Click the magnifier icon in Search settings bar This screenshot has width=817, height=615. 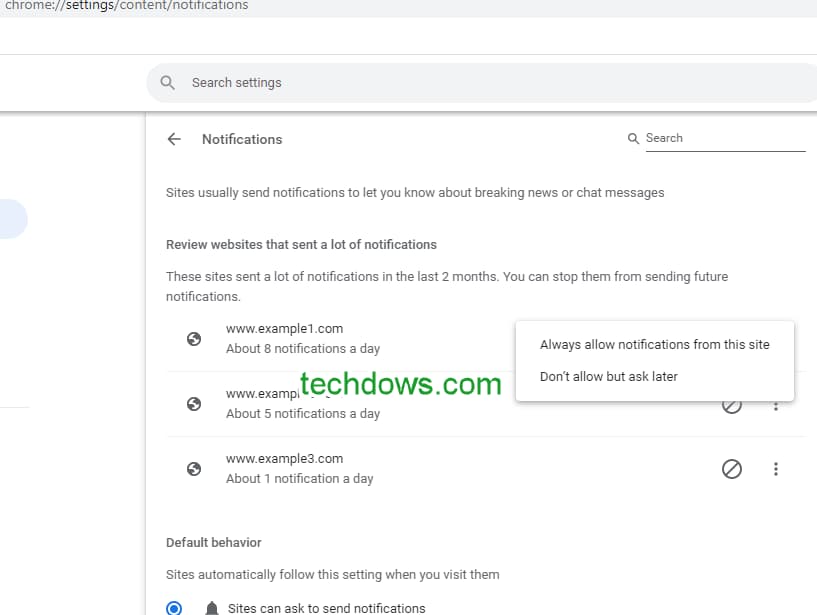(167, 82)
